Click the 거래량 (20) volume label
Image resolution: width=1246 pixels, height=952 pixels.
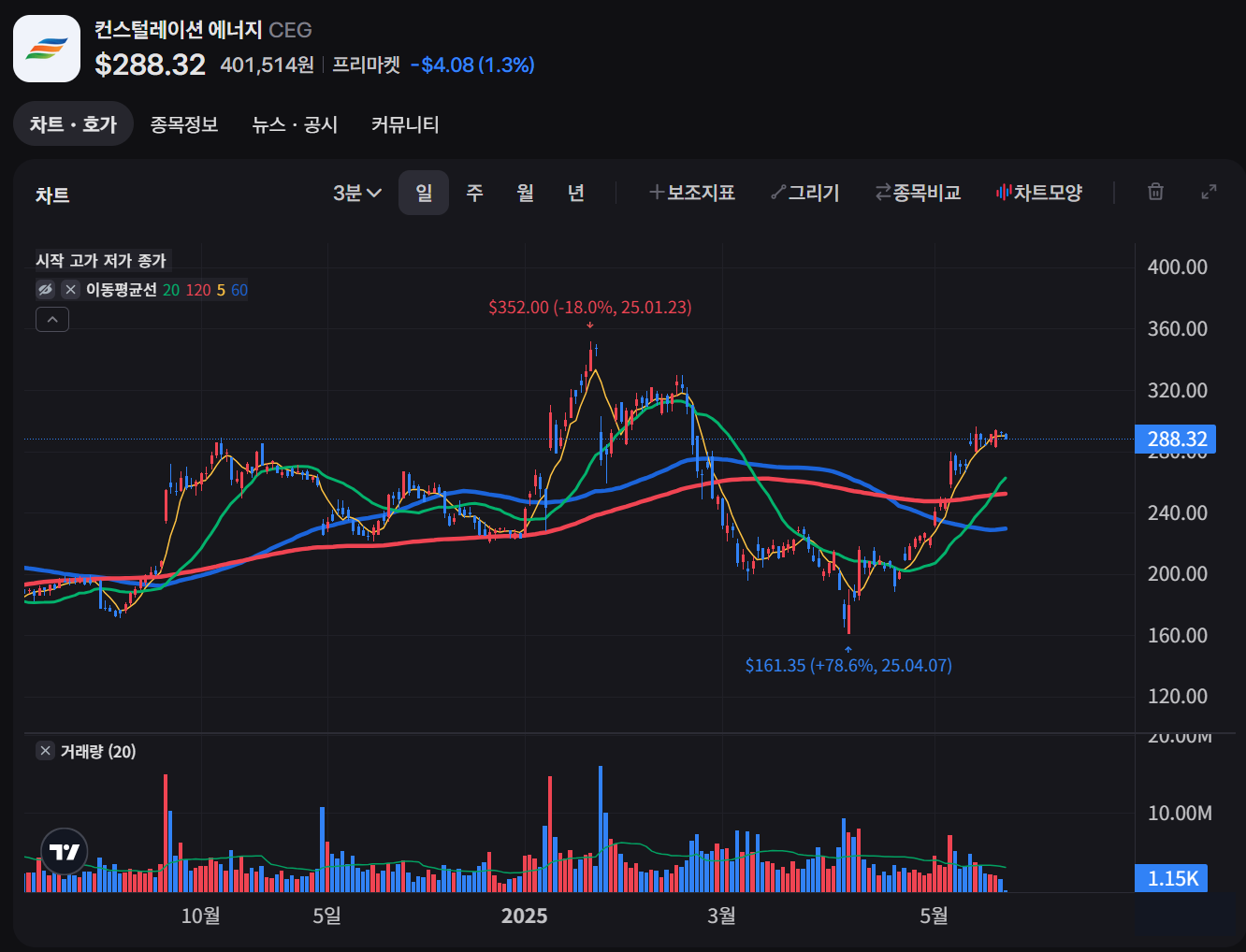pos(98,751)
